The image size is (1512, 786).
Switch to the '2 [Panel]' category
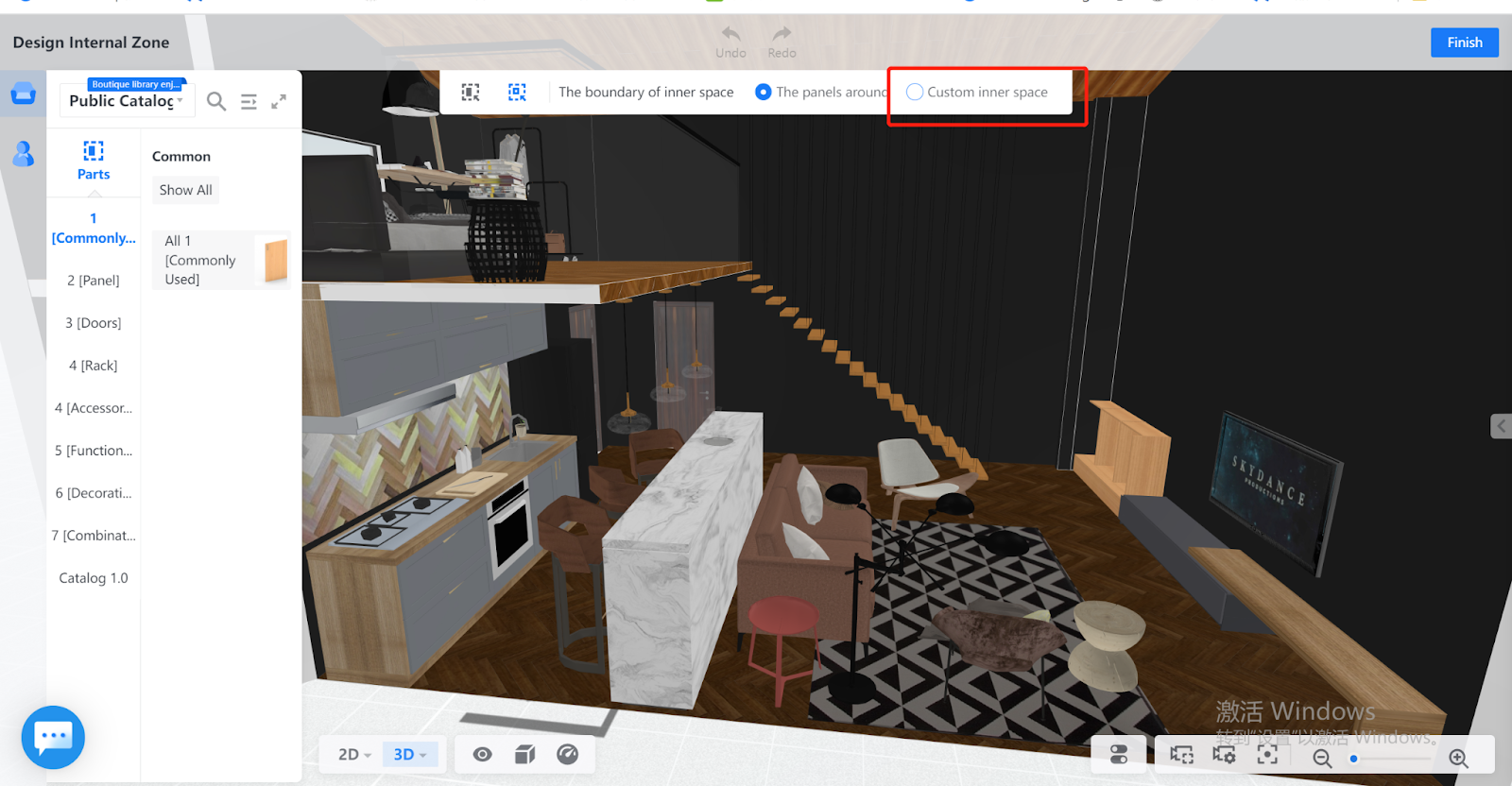(x=94, y=281)
